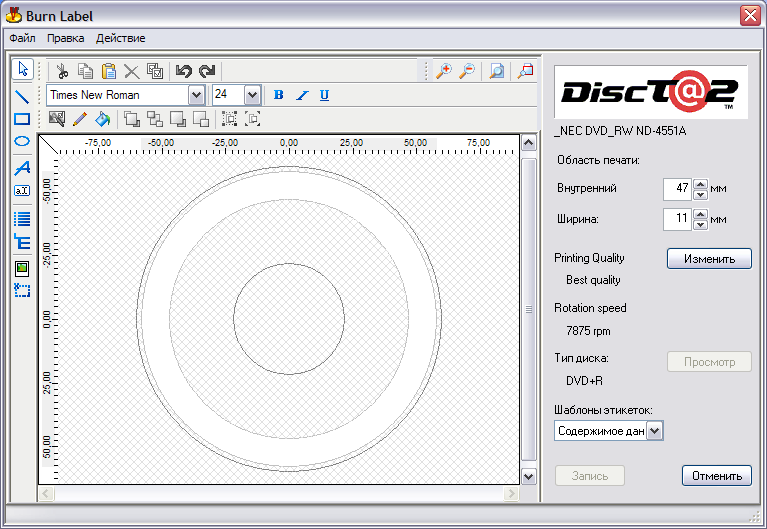Click the scissors cut icon

click(62, 71)
